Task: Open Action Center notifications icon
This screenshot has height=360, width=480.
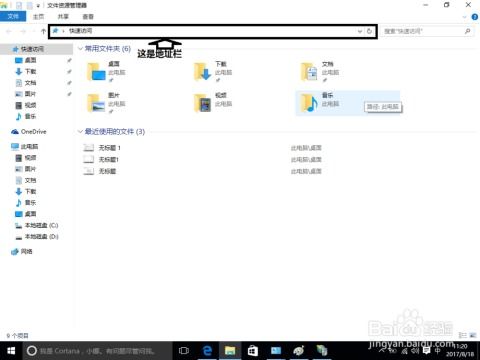Action: pyautogui.click(x=426, y=350)
